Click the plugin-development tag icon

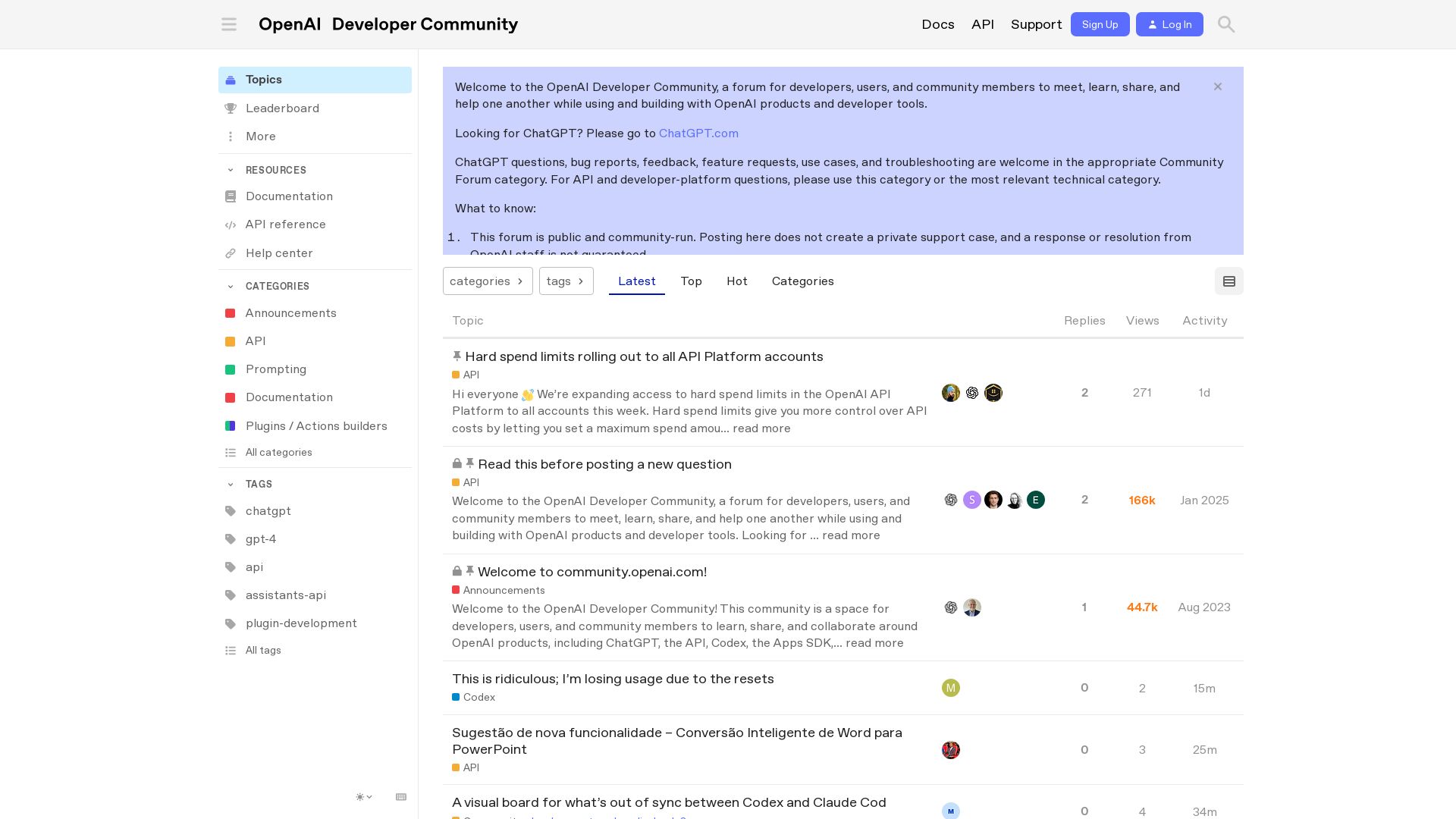coord(231,623)
